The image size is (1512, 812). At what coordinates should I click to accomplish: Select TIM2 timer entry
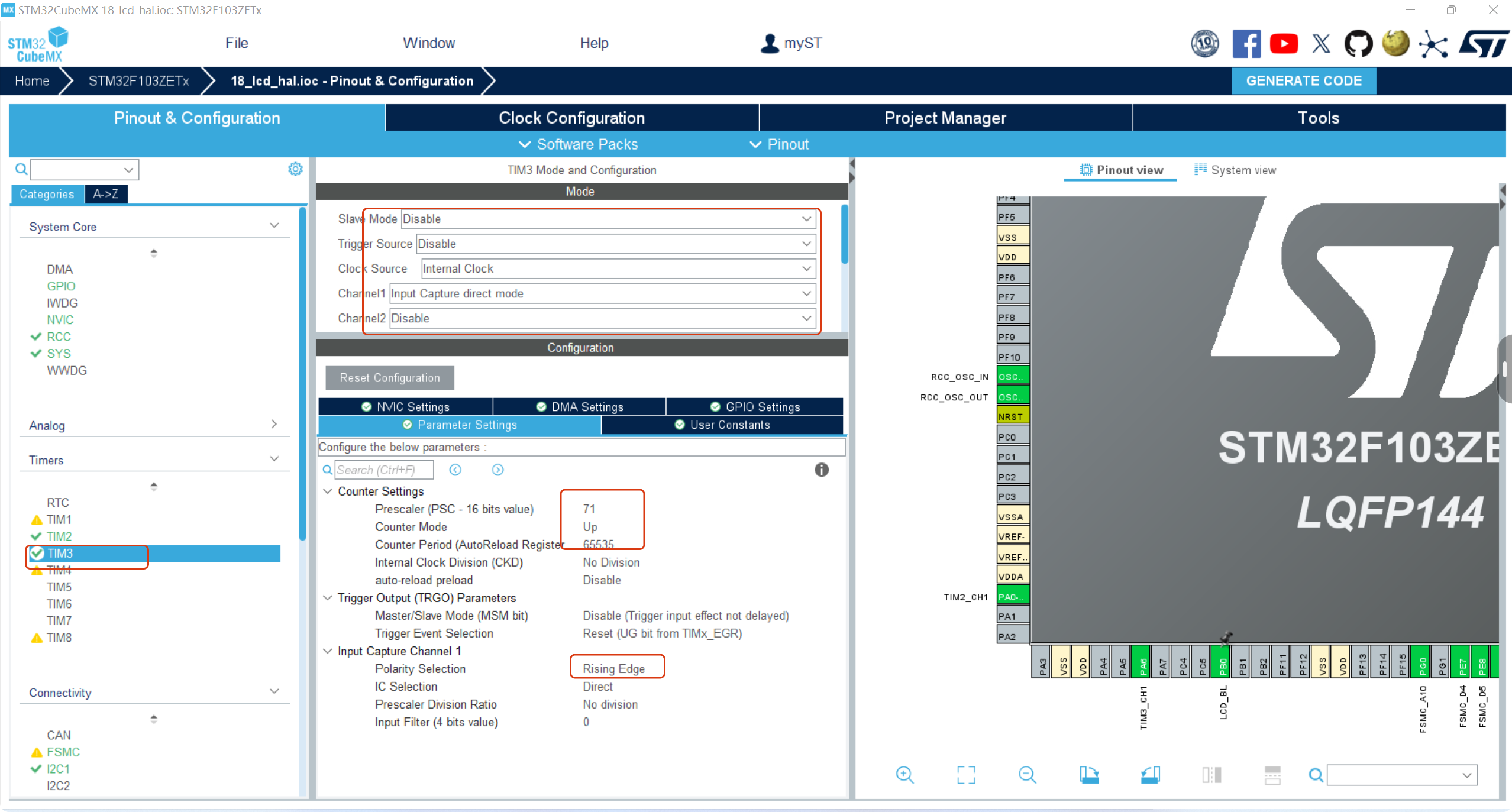click(59, 536)
